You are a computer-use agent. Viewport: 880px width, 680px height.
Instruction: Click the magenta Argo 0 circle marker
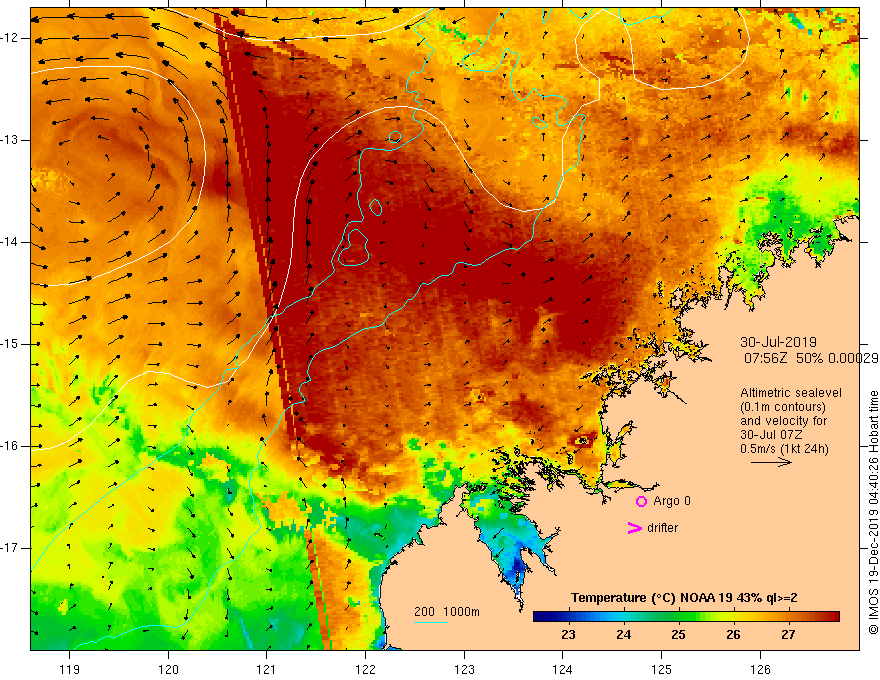(x=641, y=502)
